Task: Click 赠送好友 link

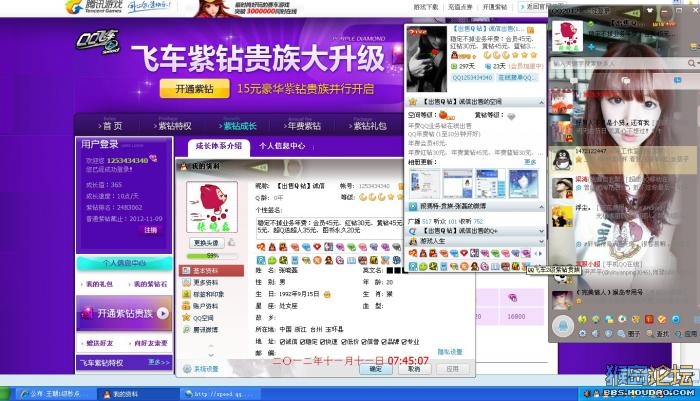Action: [x=99, y=343]
